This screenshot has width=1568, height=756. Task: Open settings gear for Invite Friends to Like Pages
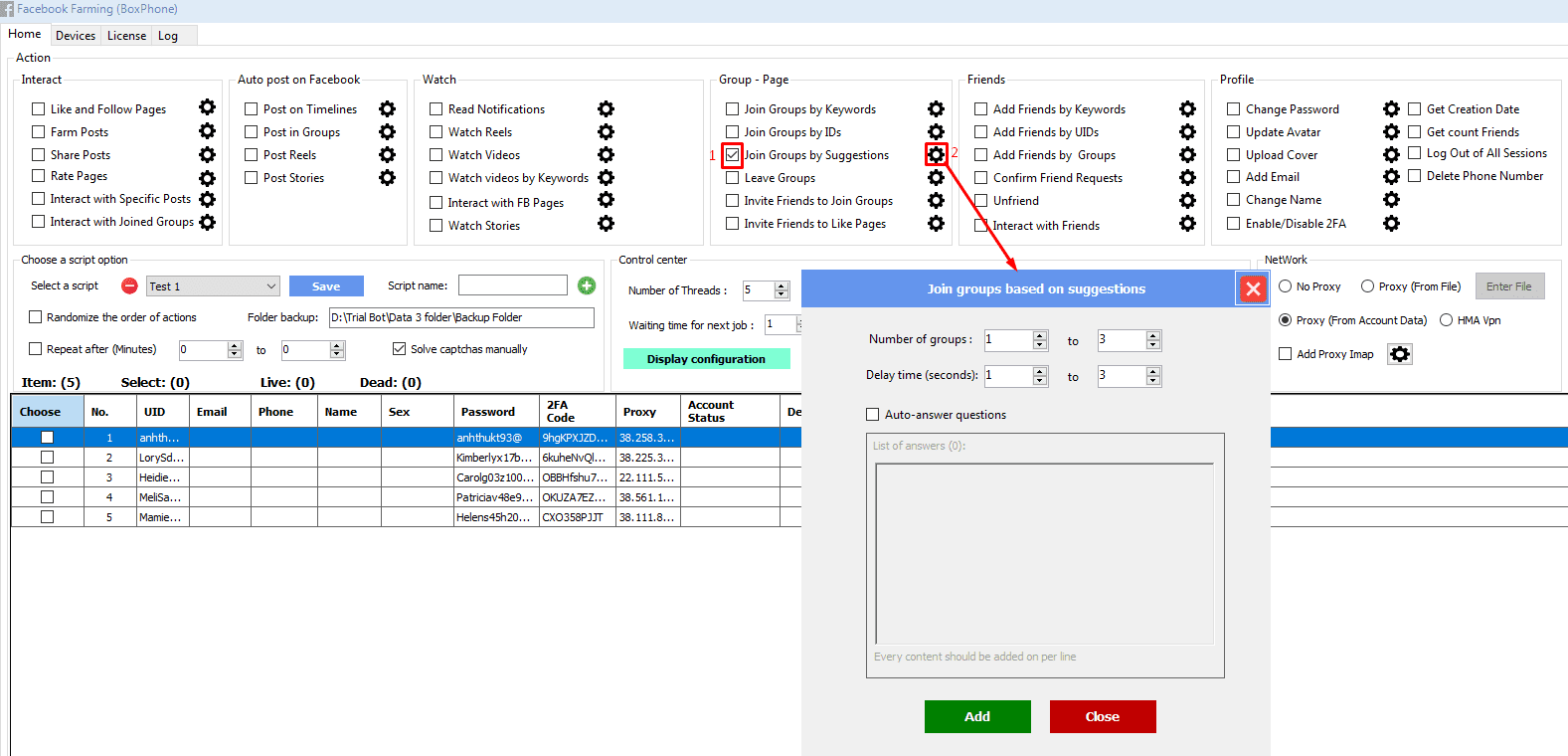point(936,223)
